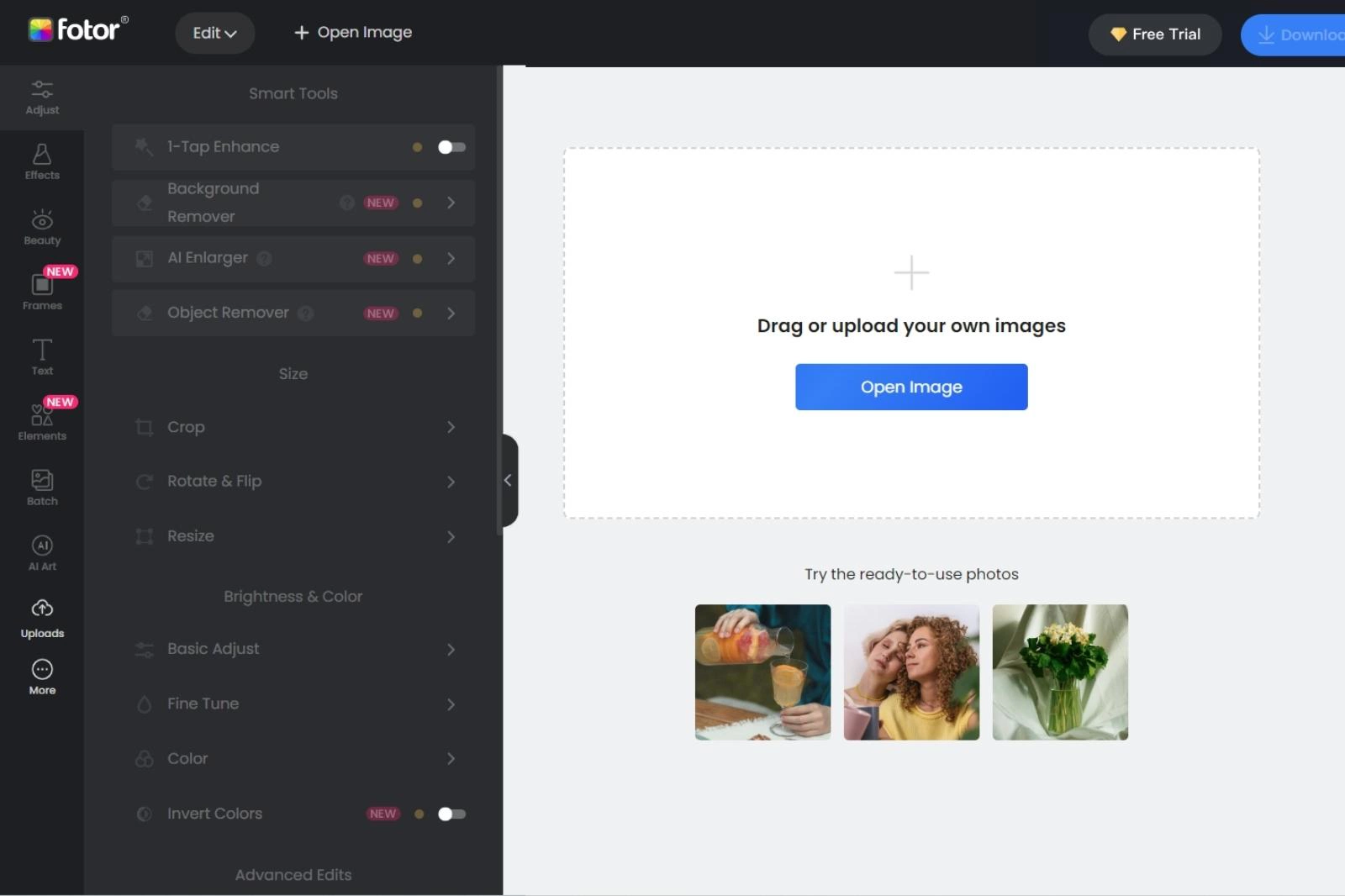Viewport: 1345px width, 896px height.
Task: Expand the Crop settings
Action: point(451,427)
